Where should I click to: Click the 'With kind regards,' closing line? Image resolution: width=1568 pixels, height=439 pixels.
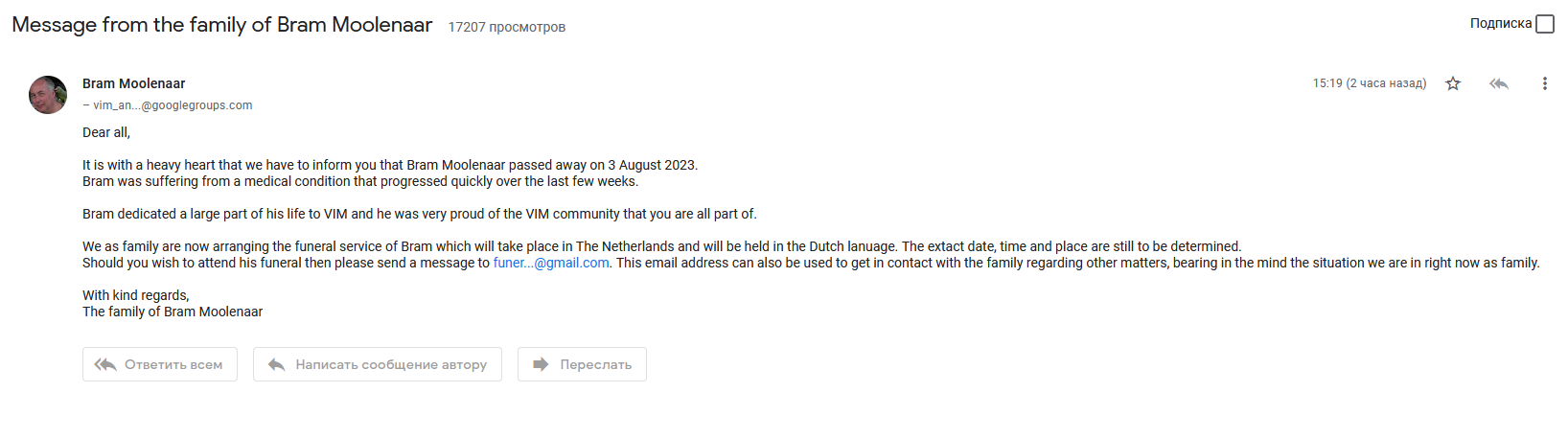135,295
